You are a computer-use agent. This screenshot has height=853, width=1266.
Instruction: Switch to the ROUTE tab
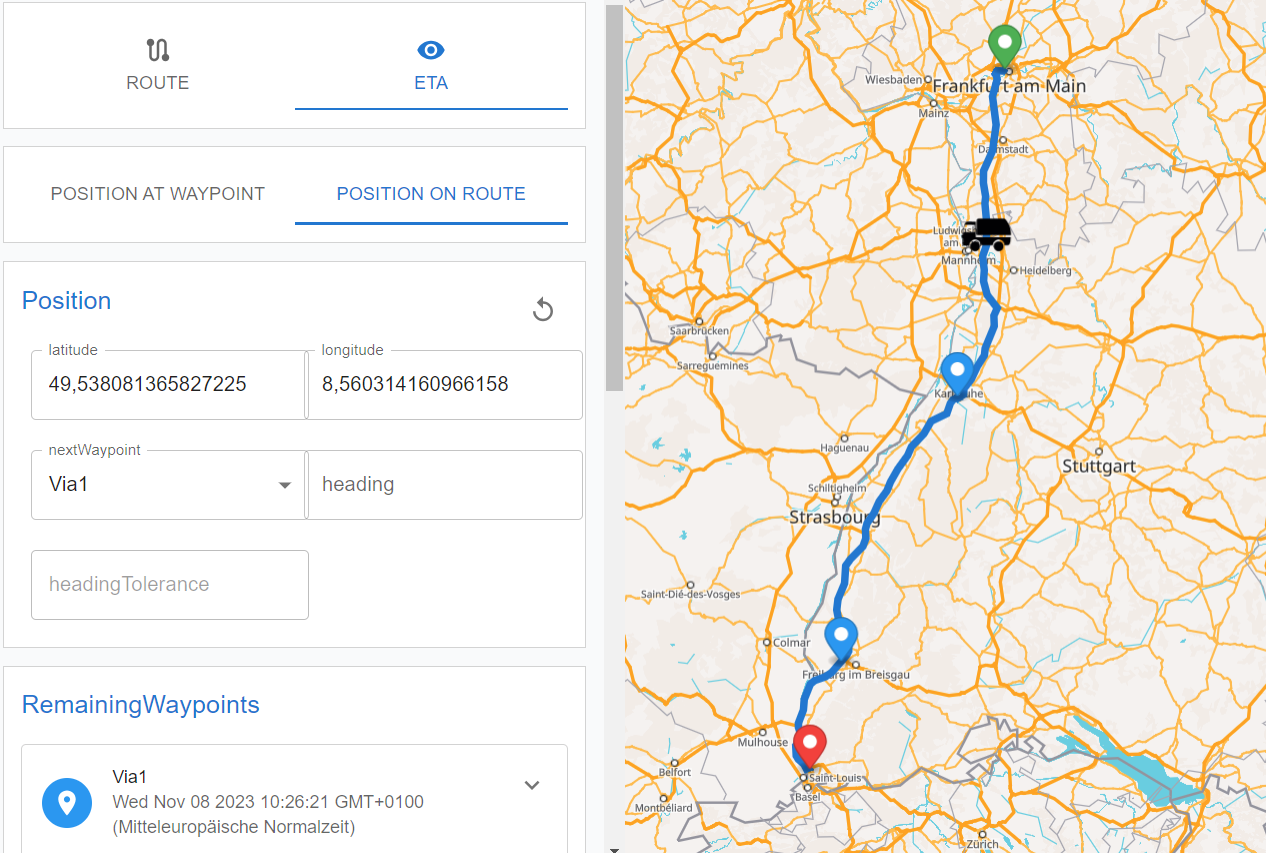[x=157, y=82]
